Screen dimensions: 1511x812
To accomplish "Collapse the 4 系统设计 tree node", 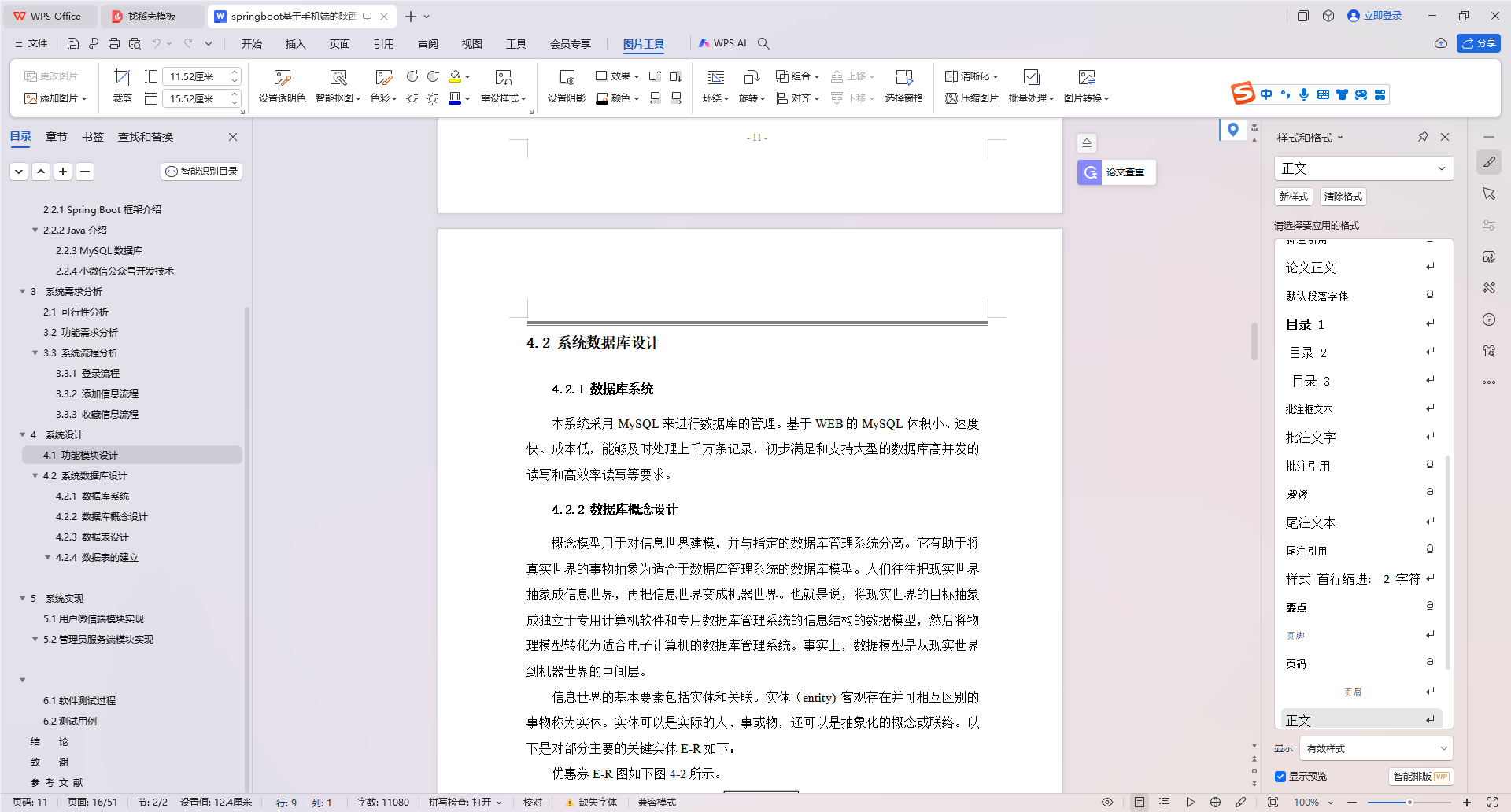I will point(23,434).
